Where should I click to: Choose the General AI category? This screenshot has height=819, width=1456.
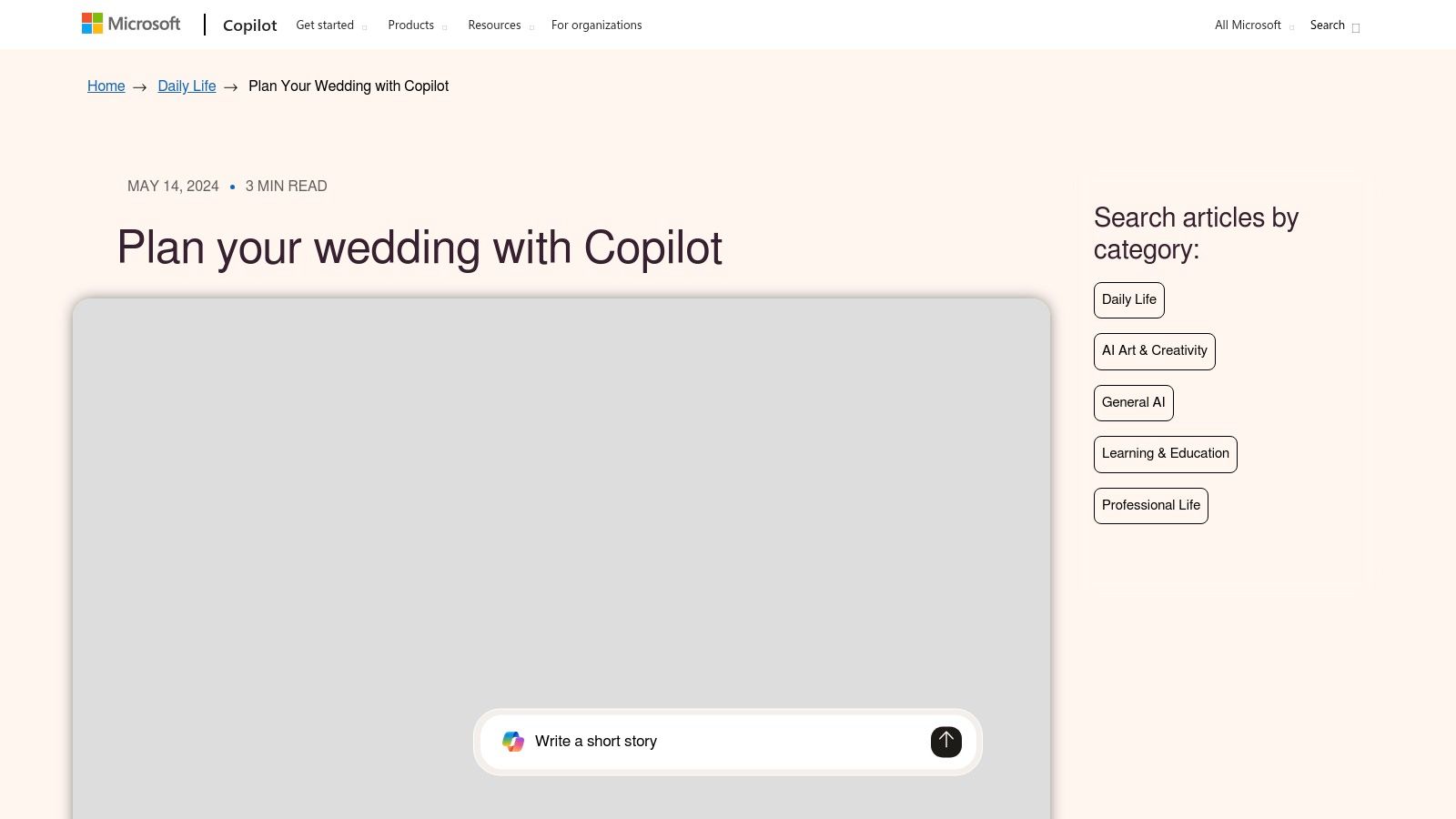click(1133, 403)
